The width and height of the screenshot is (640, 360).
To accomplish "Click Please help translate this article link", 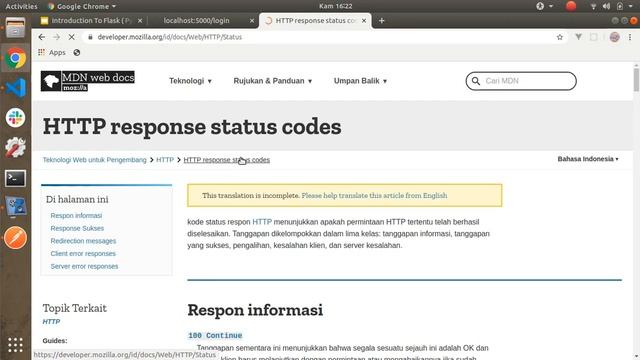I will pyautogui.click(x=374, y=196).
